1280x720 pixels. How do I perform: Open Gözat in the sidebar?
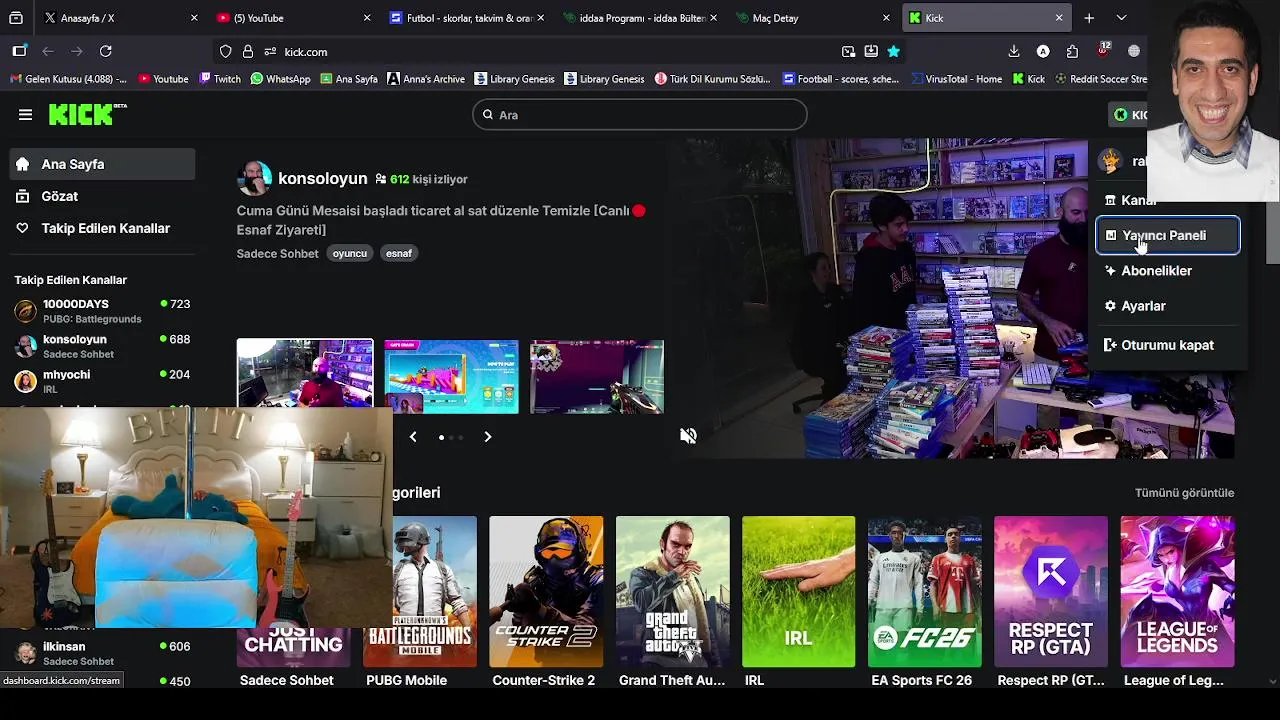point(103,196)
